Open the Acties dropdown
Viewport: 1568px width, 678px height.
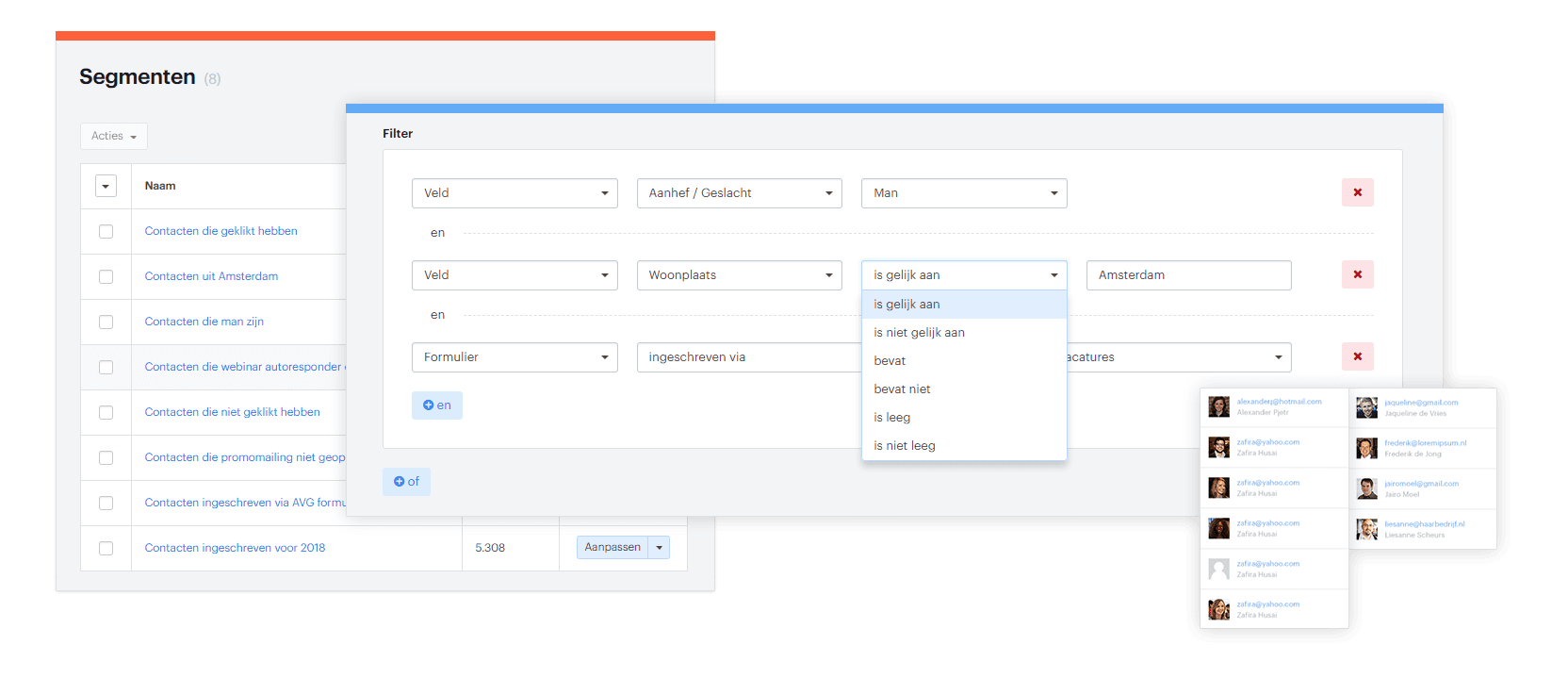tap(114, 136)
